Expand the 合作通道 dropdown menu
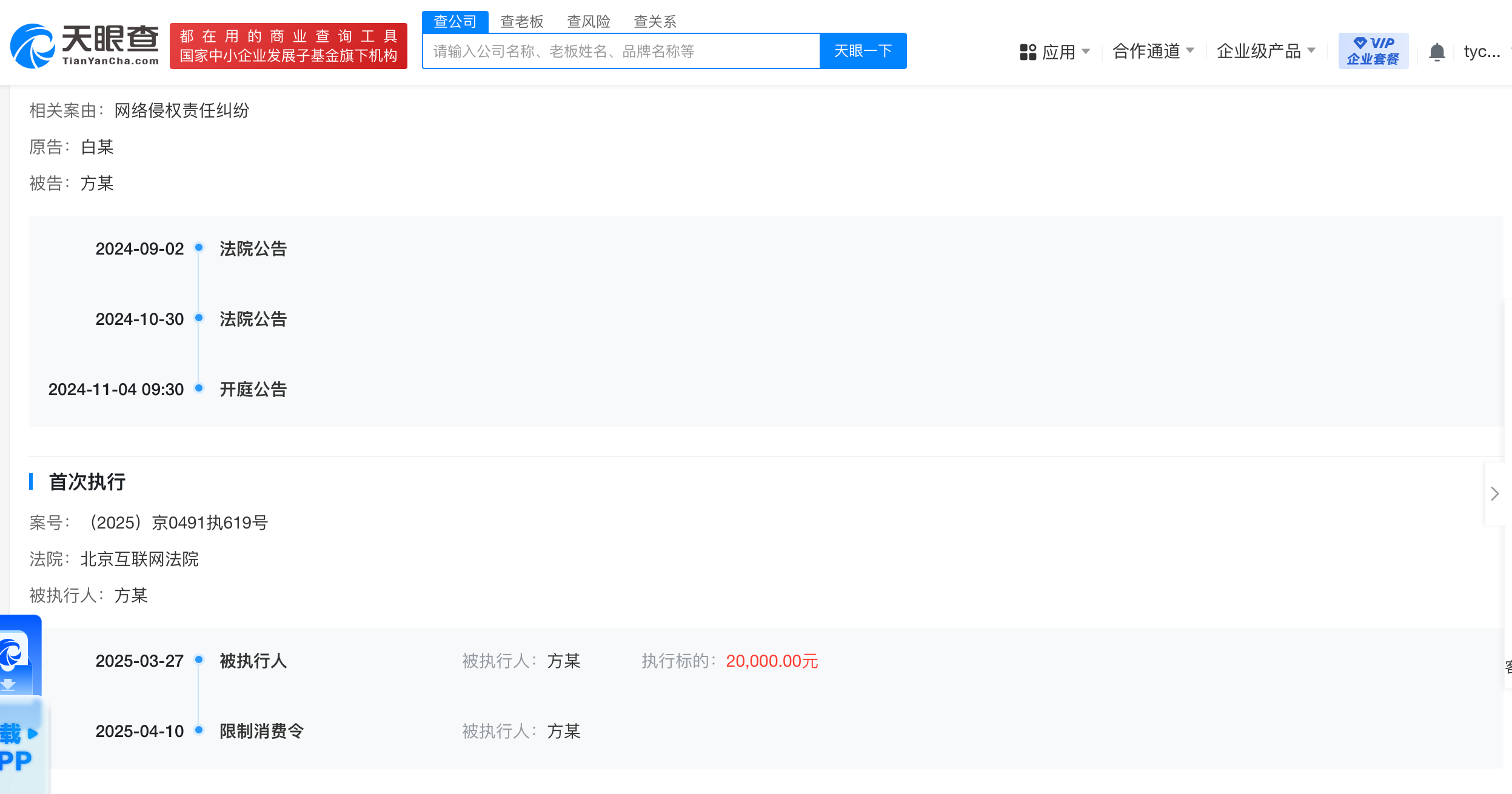Screen dimensions: 1512x794 (x=1153, y=52)
